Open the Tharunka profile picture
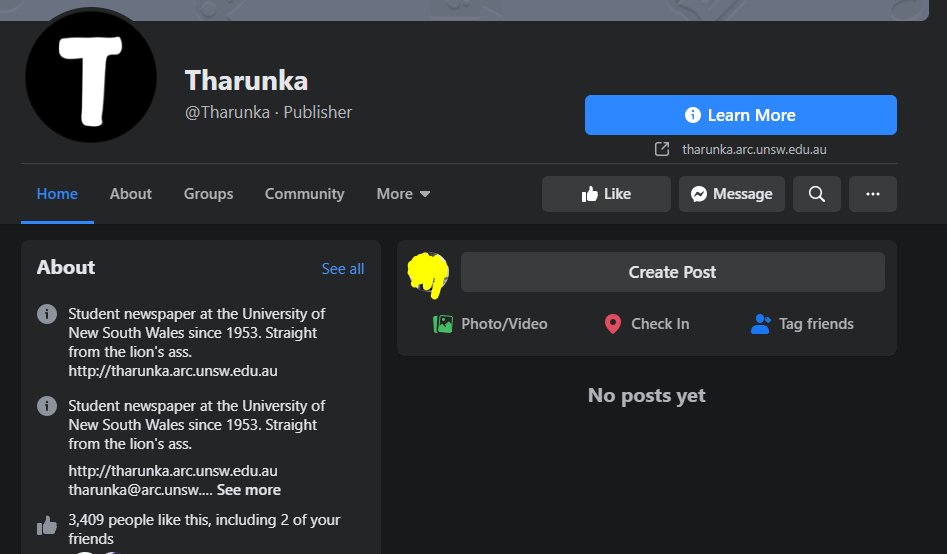 [91, 77]
